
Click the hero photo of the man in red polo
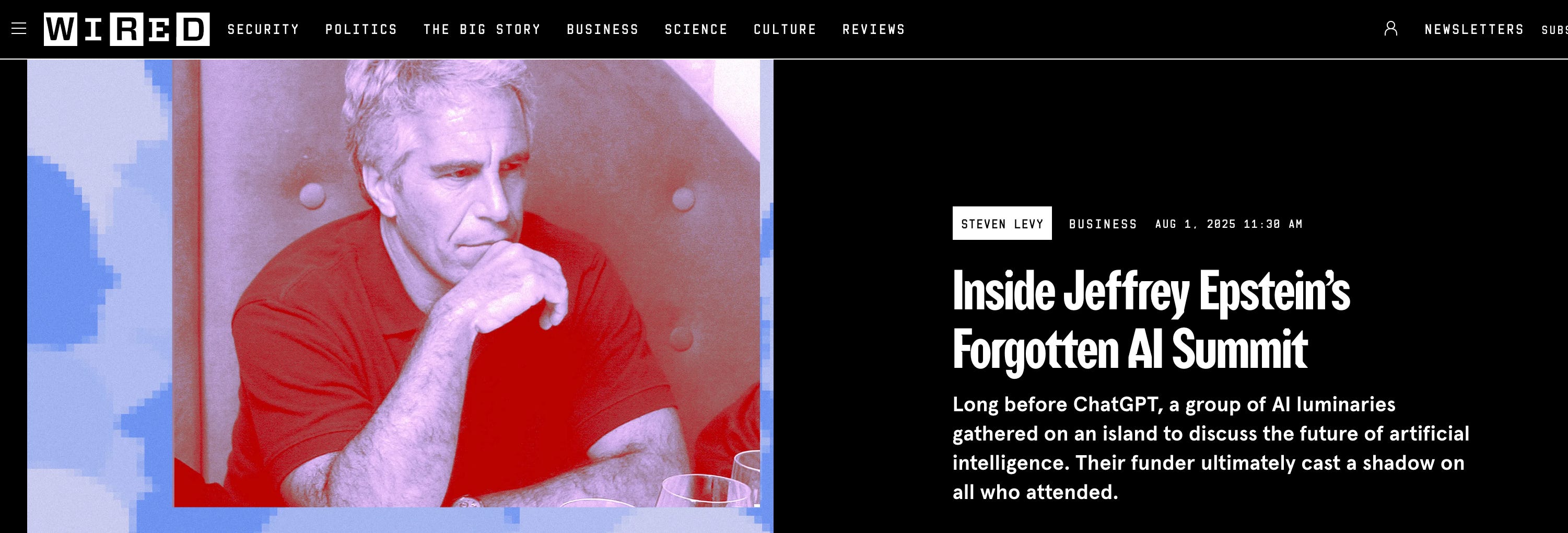tap(467, 283)
